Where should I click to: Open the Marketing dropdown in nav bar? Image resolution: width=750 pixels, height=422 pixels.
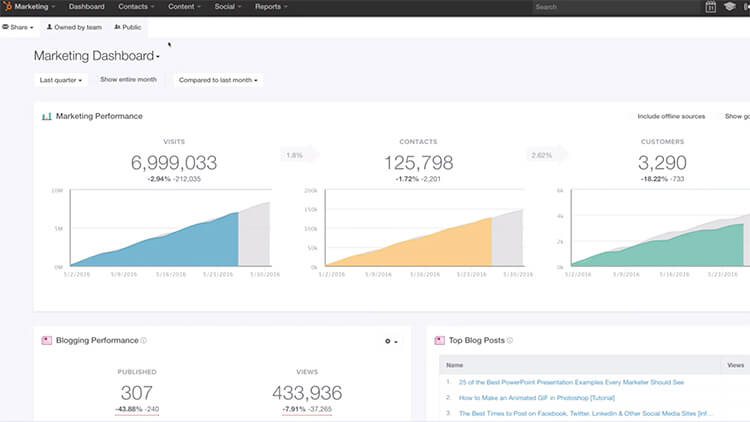(34, 7)
